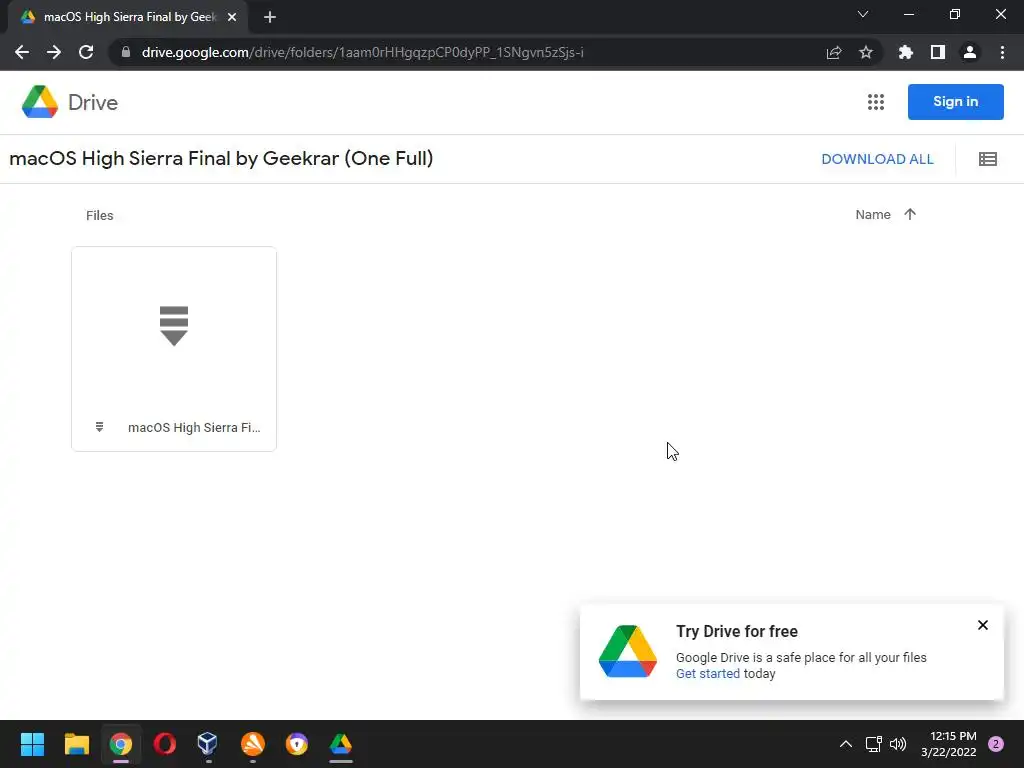Open VirtualBox from taskbar
This screenshot has width=1024, height=768.
pos(208,743)
